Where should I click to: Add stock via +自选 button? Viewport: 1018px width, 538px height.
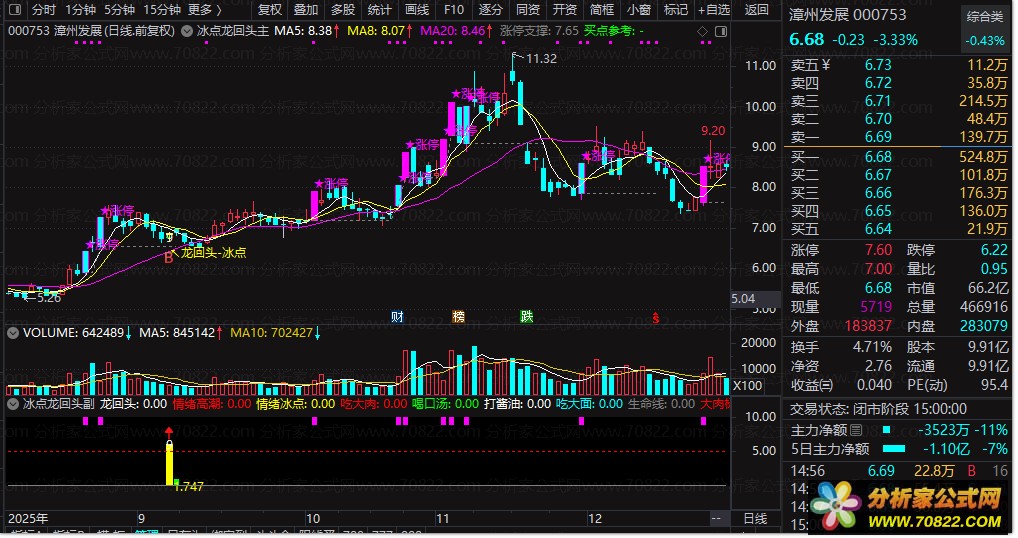coord(714,10)
